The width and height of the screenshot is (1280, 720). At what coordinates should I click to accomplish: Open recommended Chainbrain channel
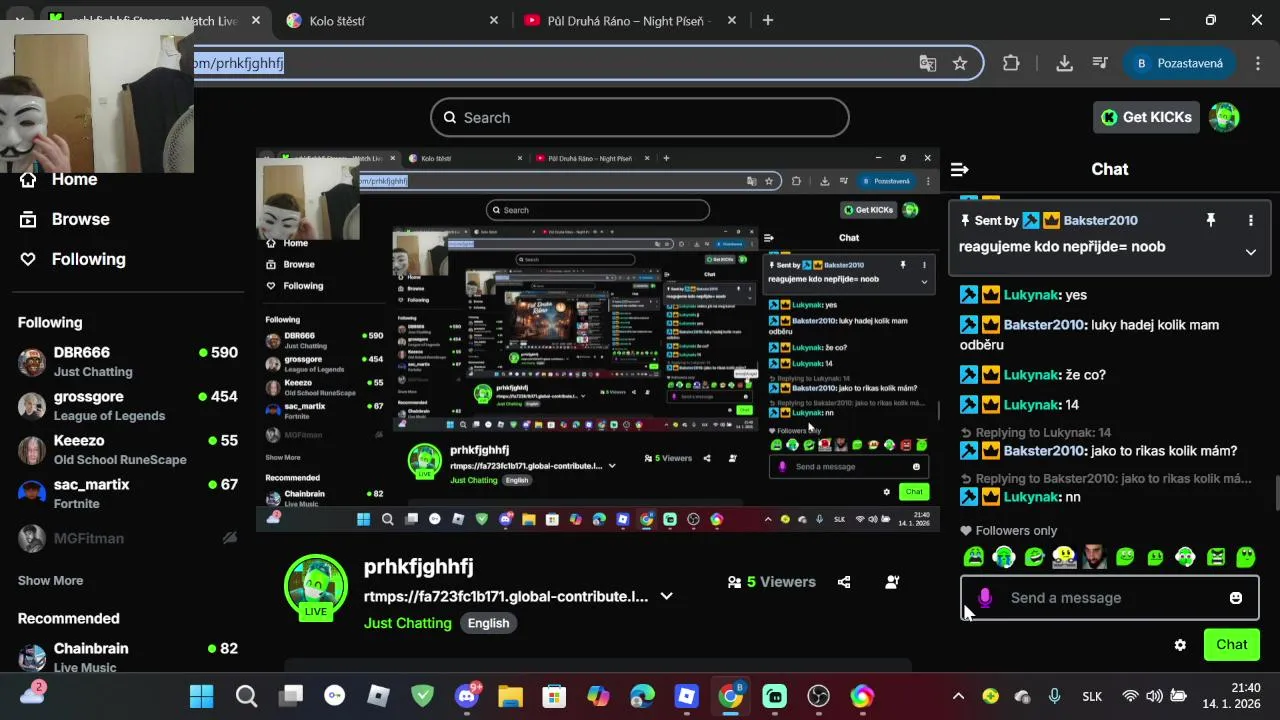128,657
